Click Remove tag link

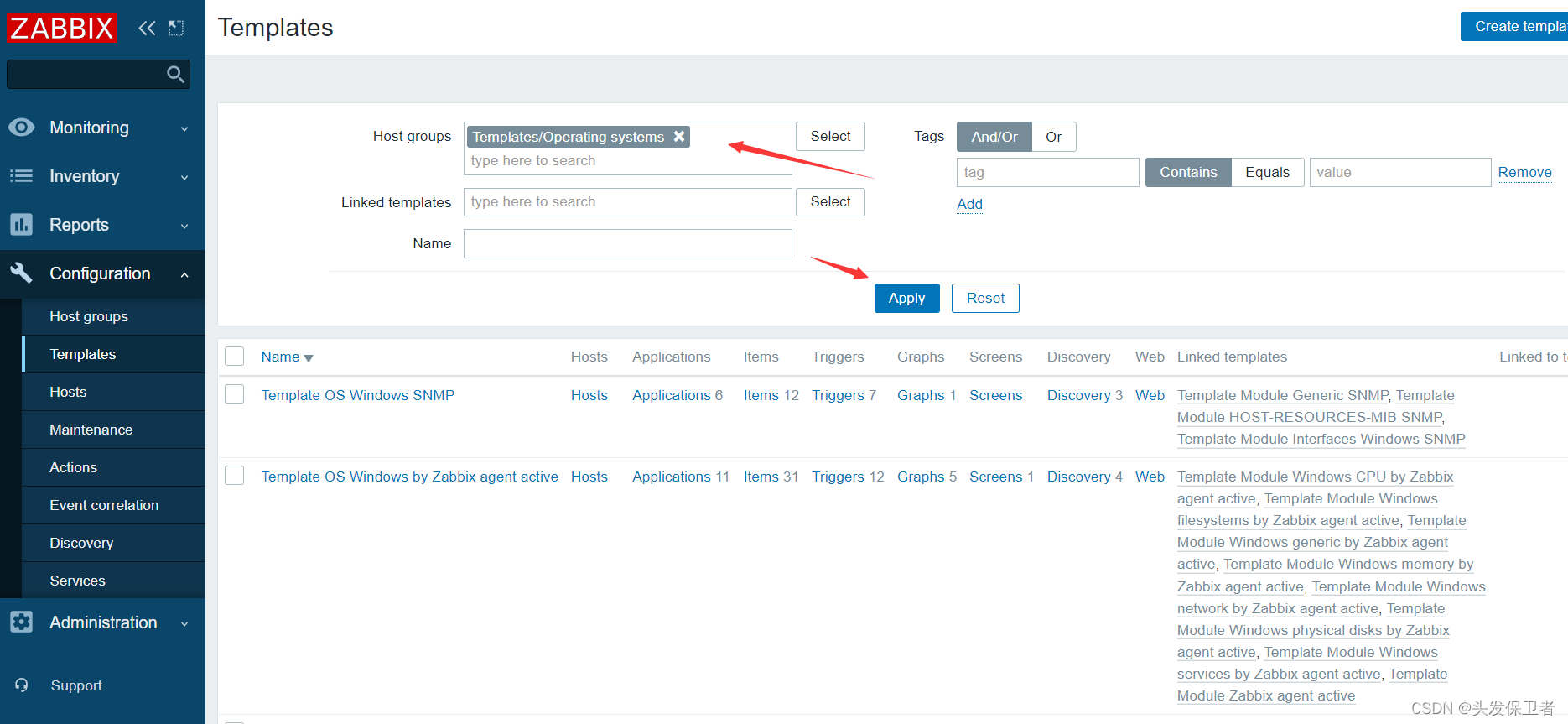tap(1524, 172)
